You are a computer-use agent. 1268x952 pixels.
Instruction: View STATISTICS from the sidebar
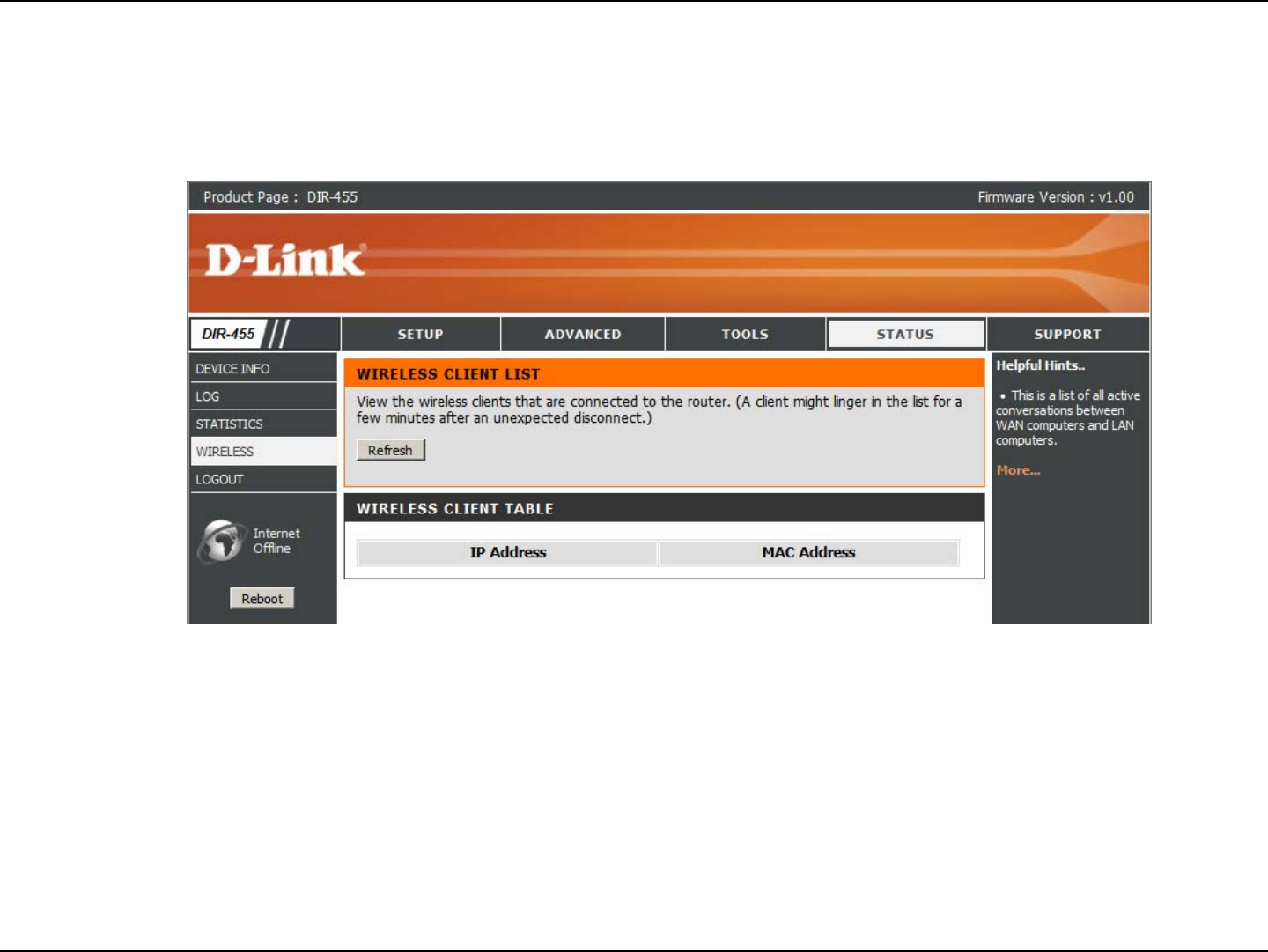tap(263, 424)
